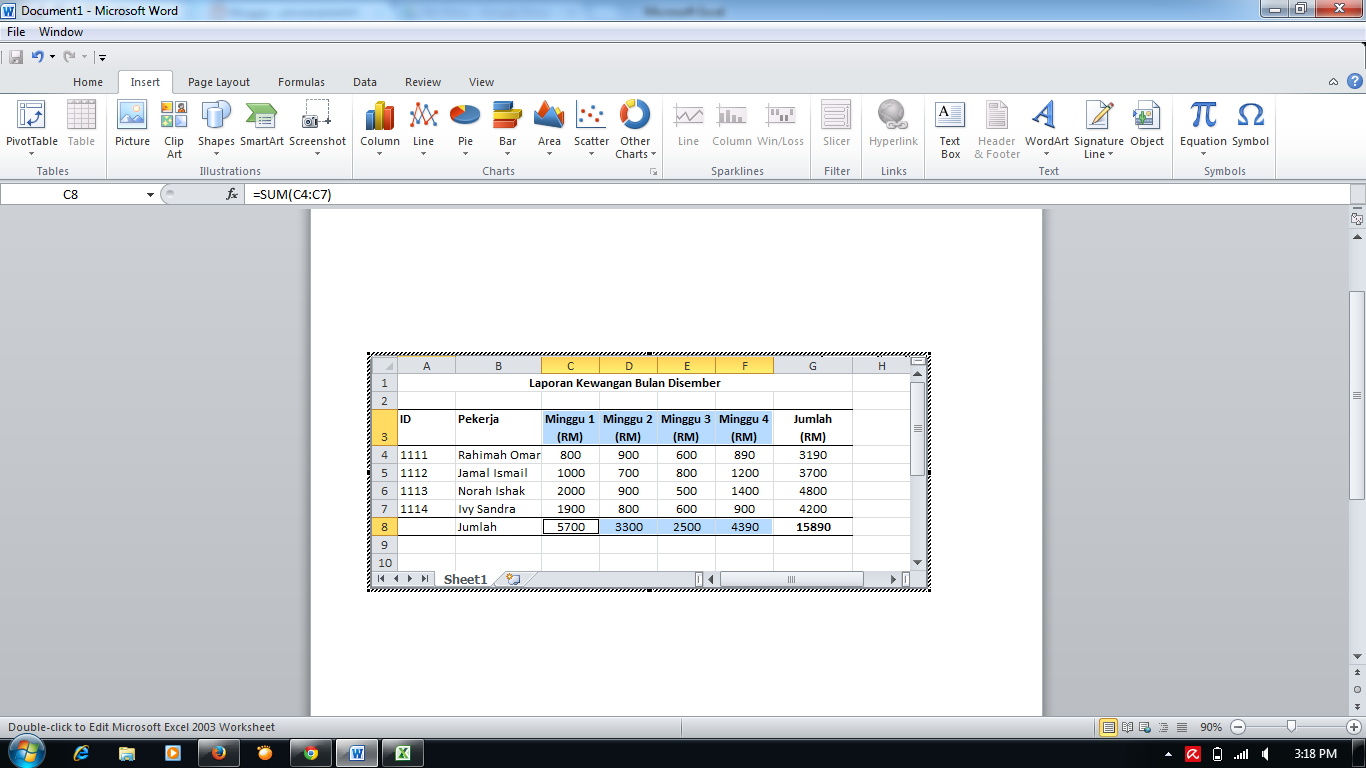Viewport: 1366px width, 768px height.
Task: Open the Charts dialog launcher
Action: pyautogui.click(x=654, y=172)
